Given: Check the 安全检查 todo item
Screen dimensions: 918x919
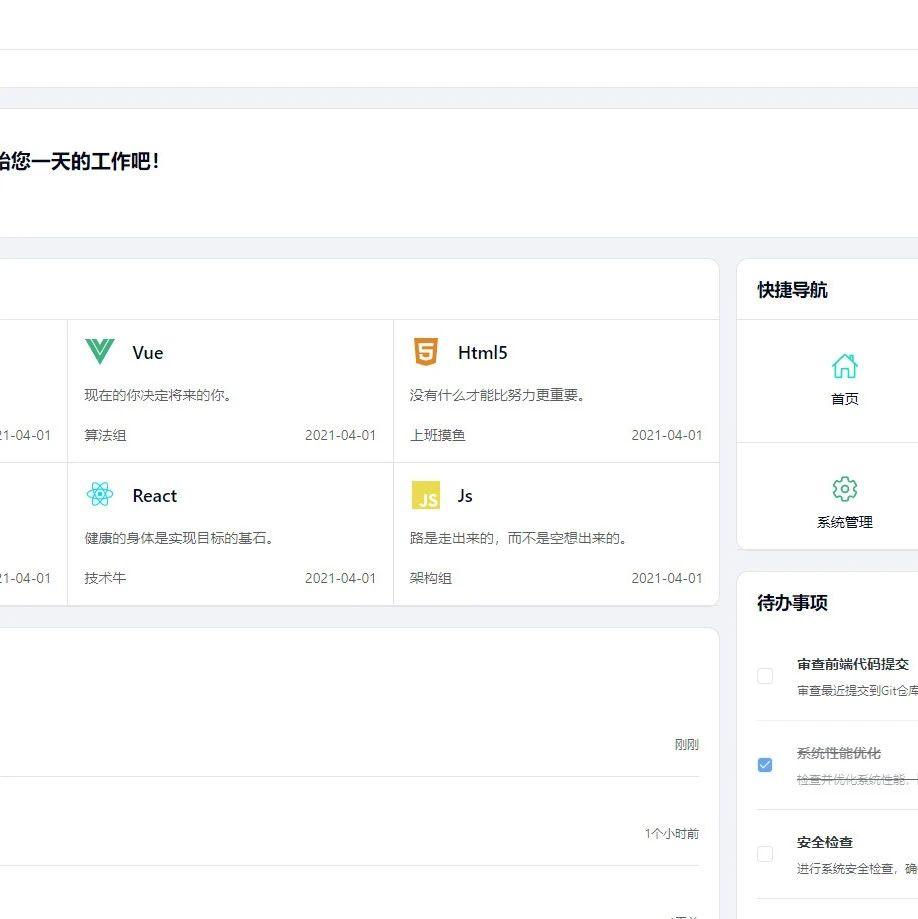Looking at the screenshot, I should click(765, 854).
